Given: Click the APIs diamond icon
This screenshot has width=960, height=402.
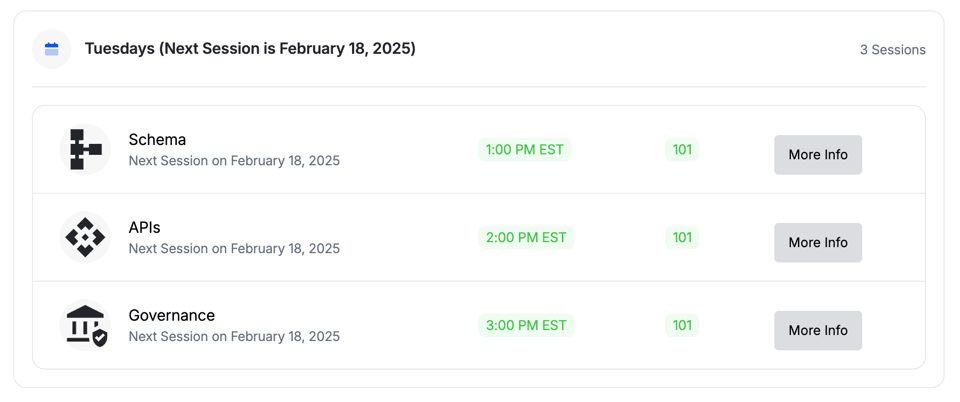Looking at the screenshot, I should click(x=85, y=238).
